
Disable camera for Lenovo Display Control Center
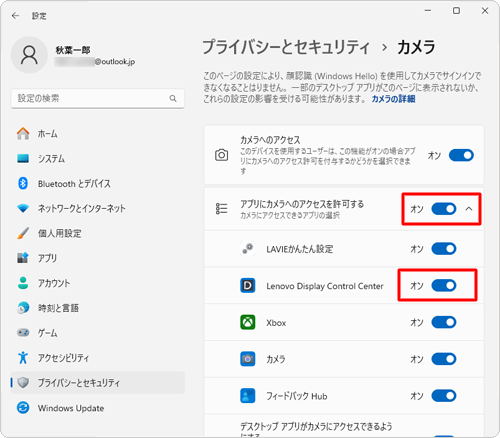pos(444,286)
